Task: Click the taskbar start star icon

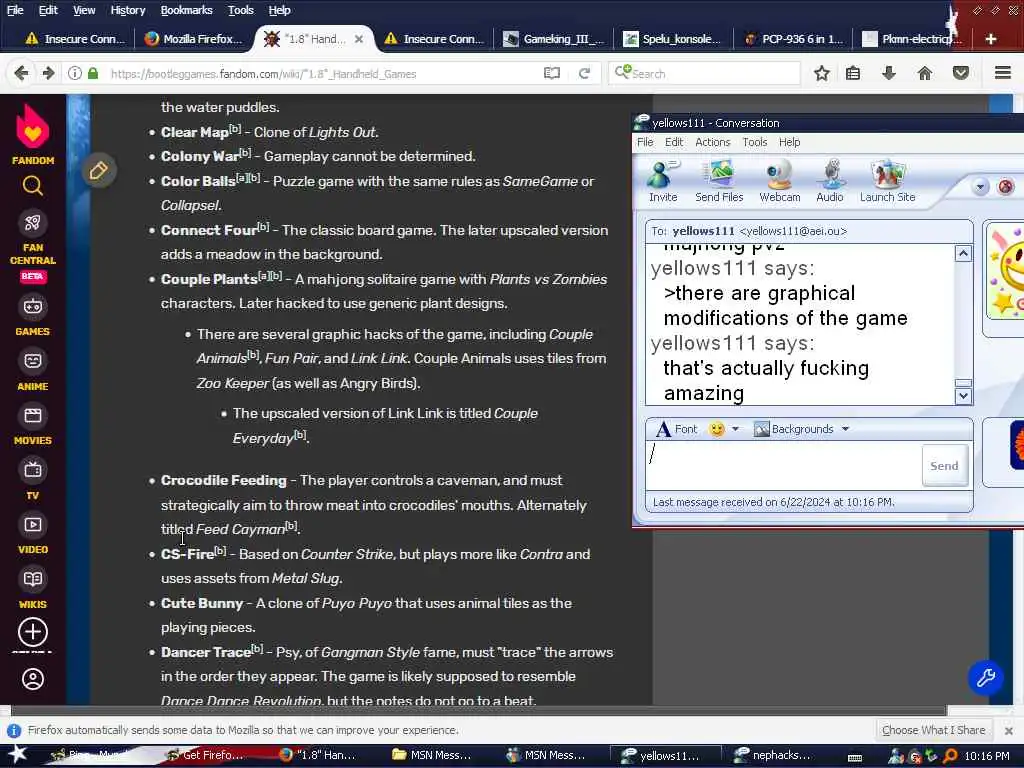Action: point(18,754)
